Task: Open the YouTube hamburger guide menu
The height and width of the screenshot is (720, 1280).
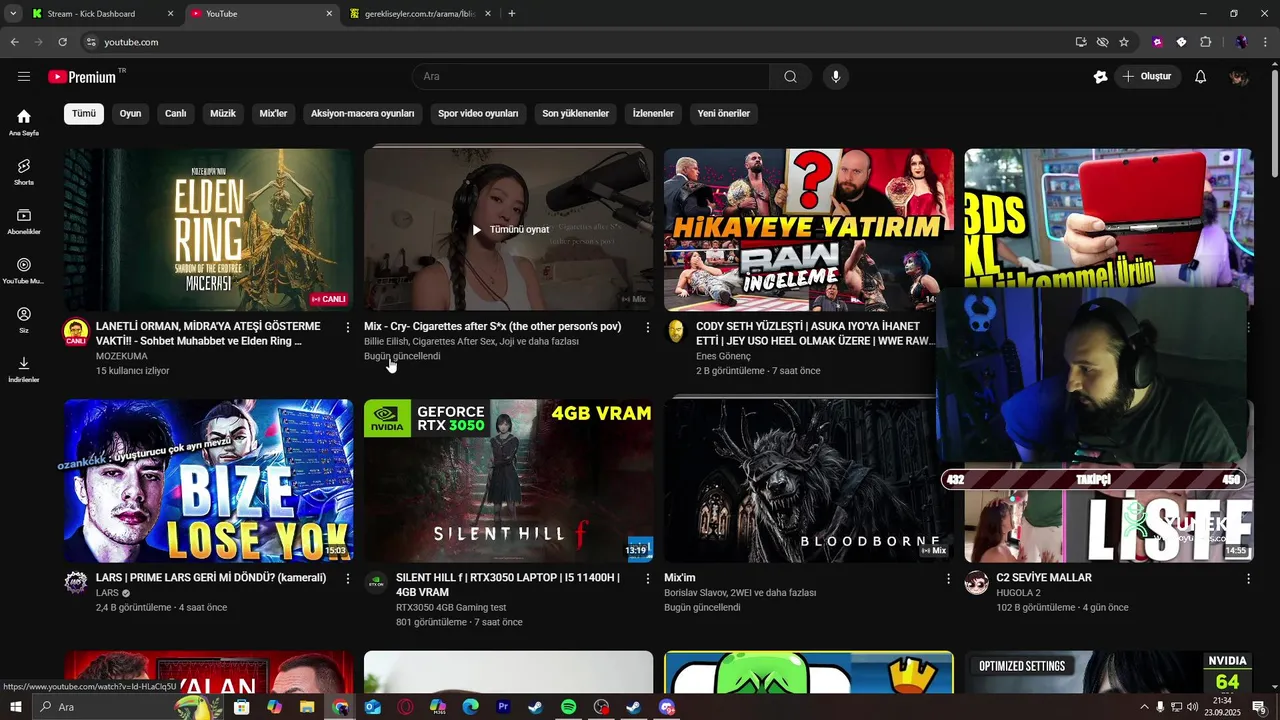Action: [24, 77]
